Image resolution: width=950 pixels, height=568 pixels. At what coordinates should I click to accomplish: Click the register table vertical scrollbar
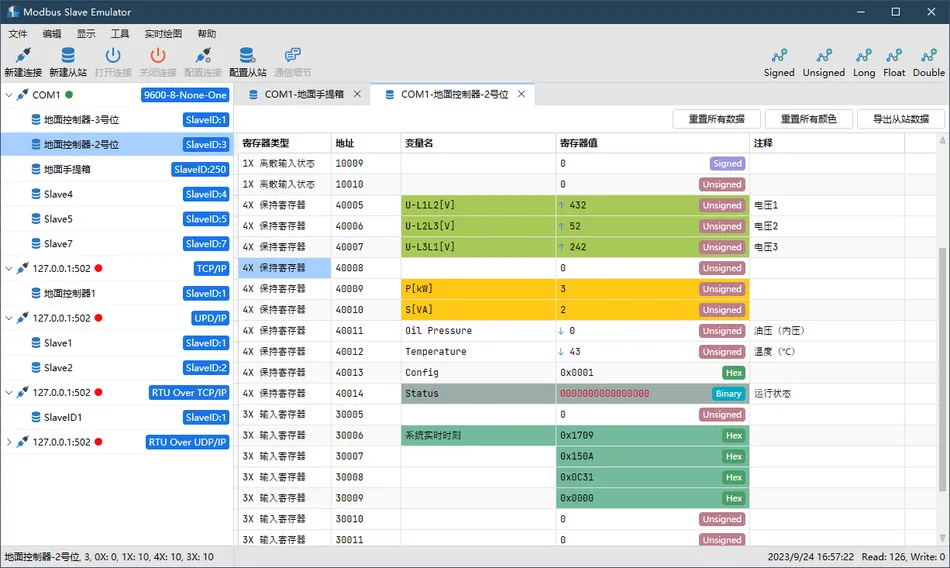point(942,369)
